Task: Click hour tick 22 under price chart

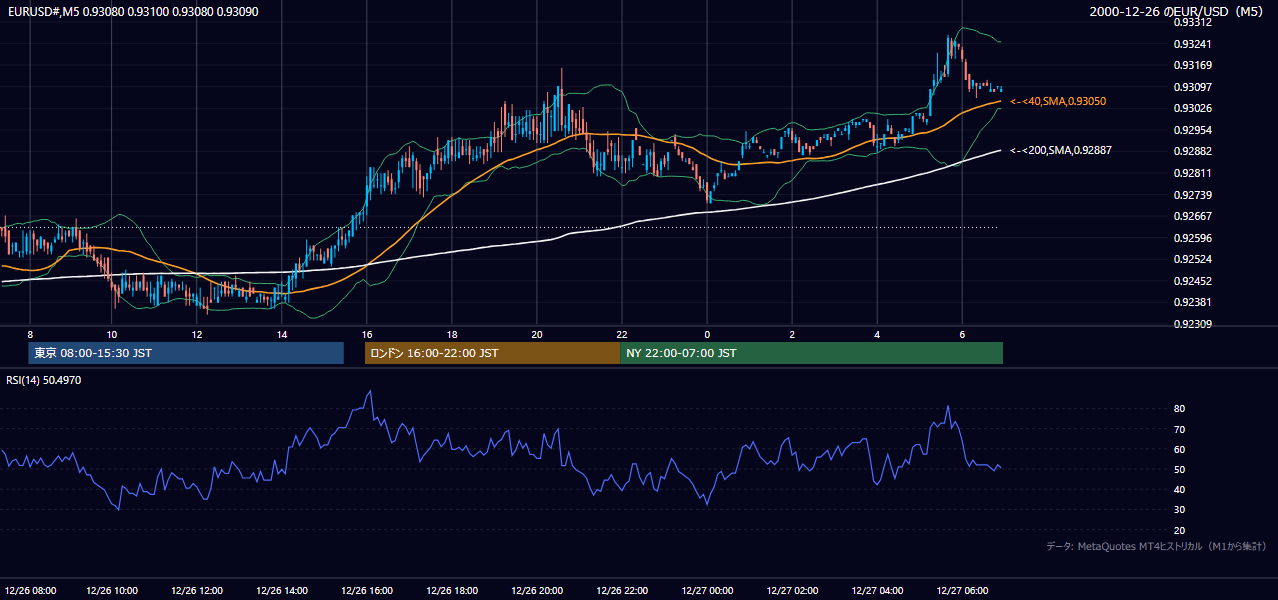Action: coord(622,334)
